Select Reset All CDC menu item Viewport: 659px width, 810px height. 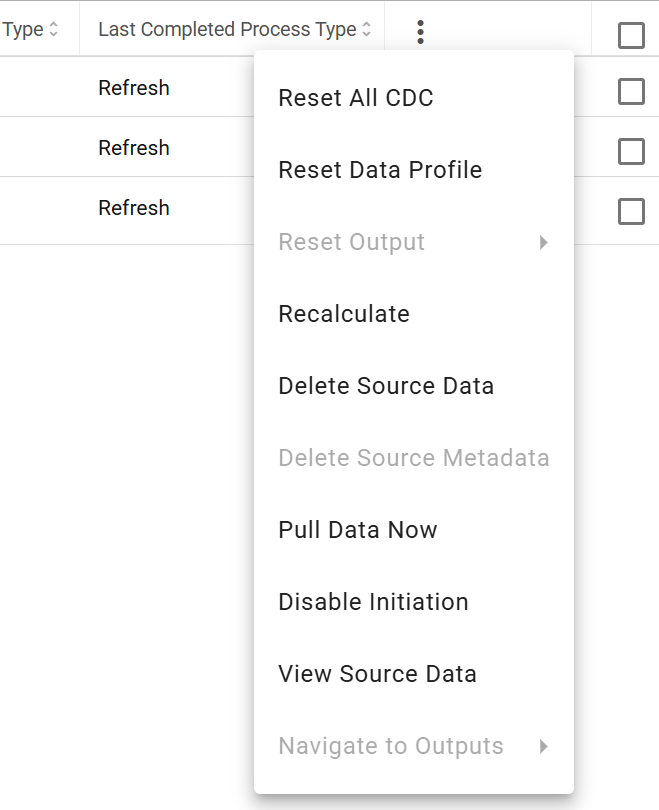414,98
